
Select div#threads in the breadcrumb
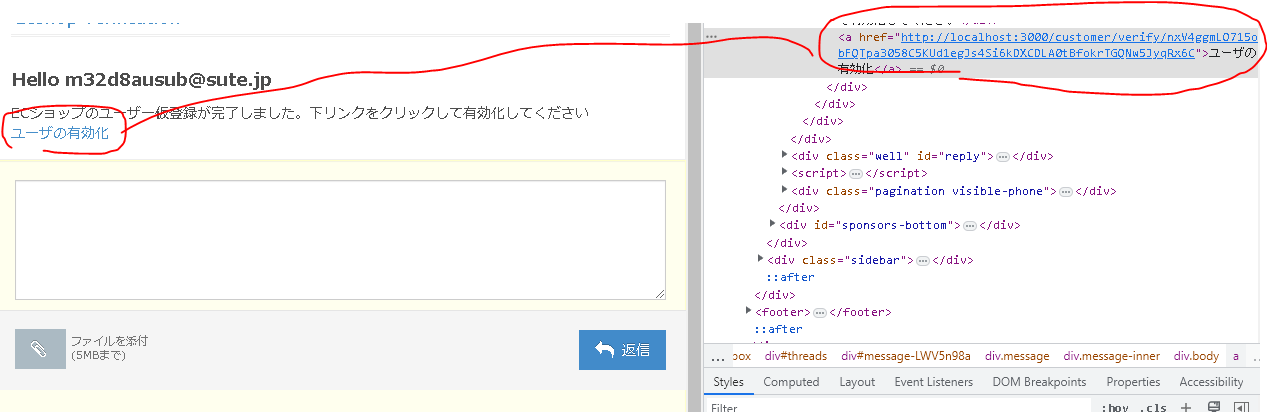pyautogui.click(x=796, y=356)
